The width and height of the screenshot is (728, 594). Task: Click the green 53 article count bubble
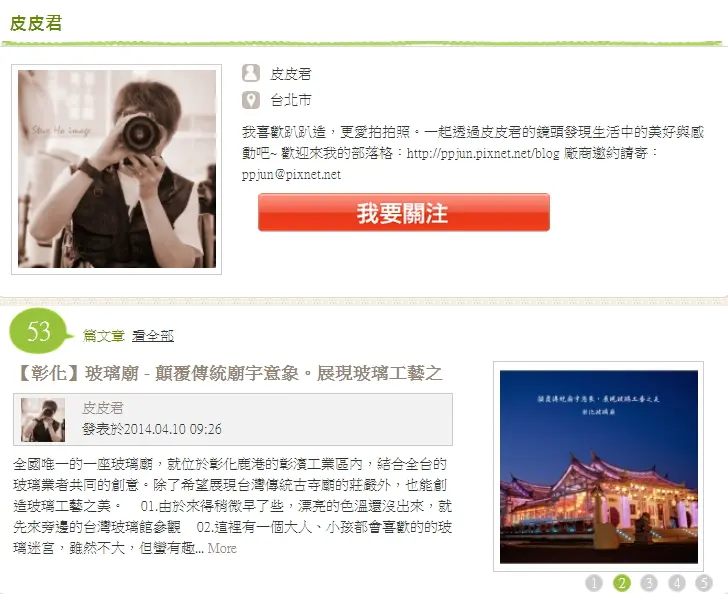click(39, 331)
